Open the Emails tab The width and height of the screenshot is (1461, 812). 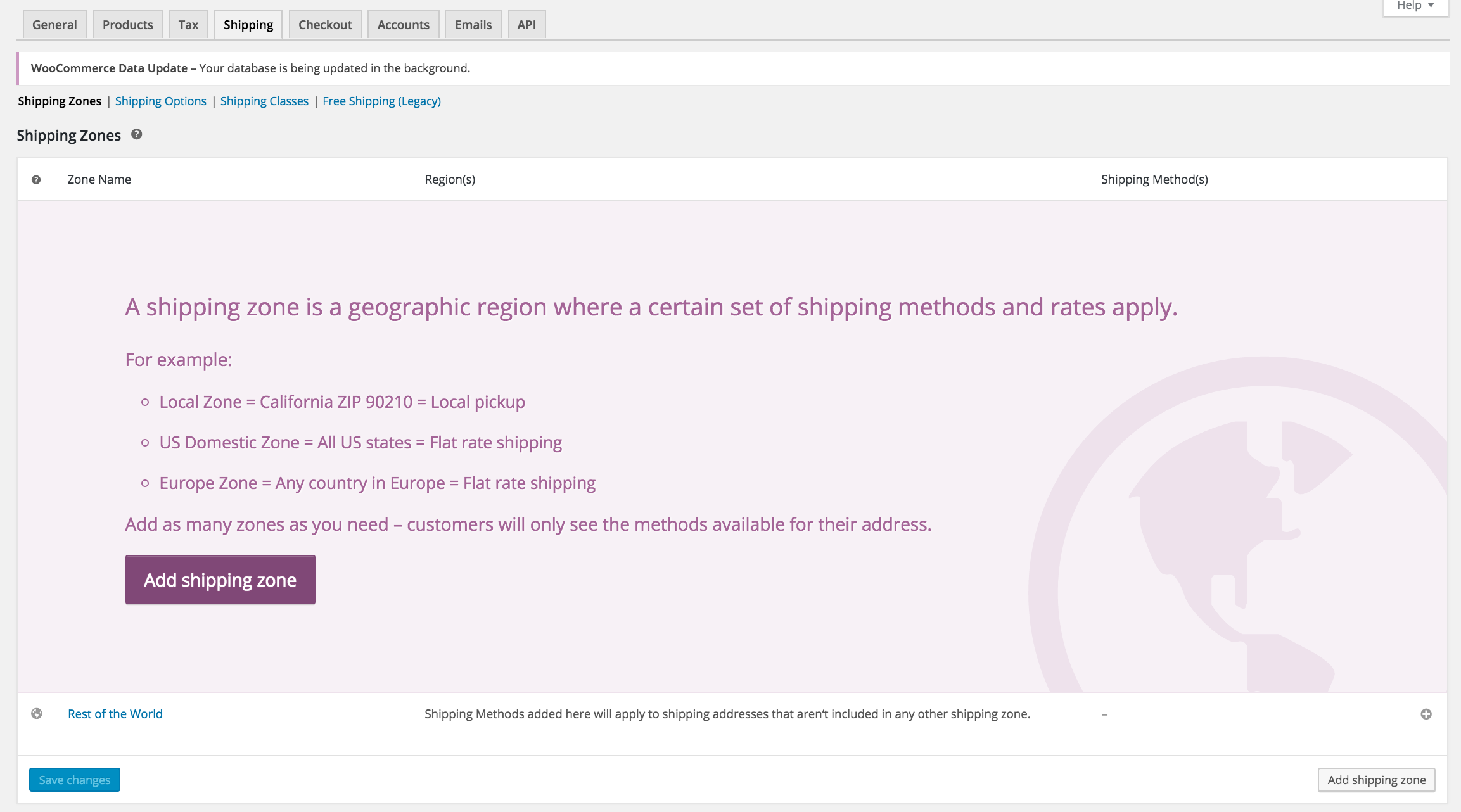(473, 25)
